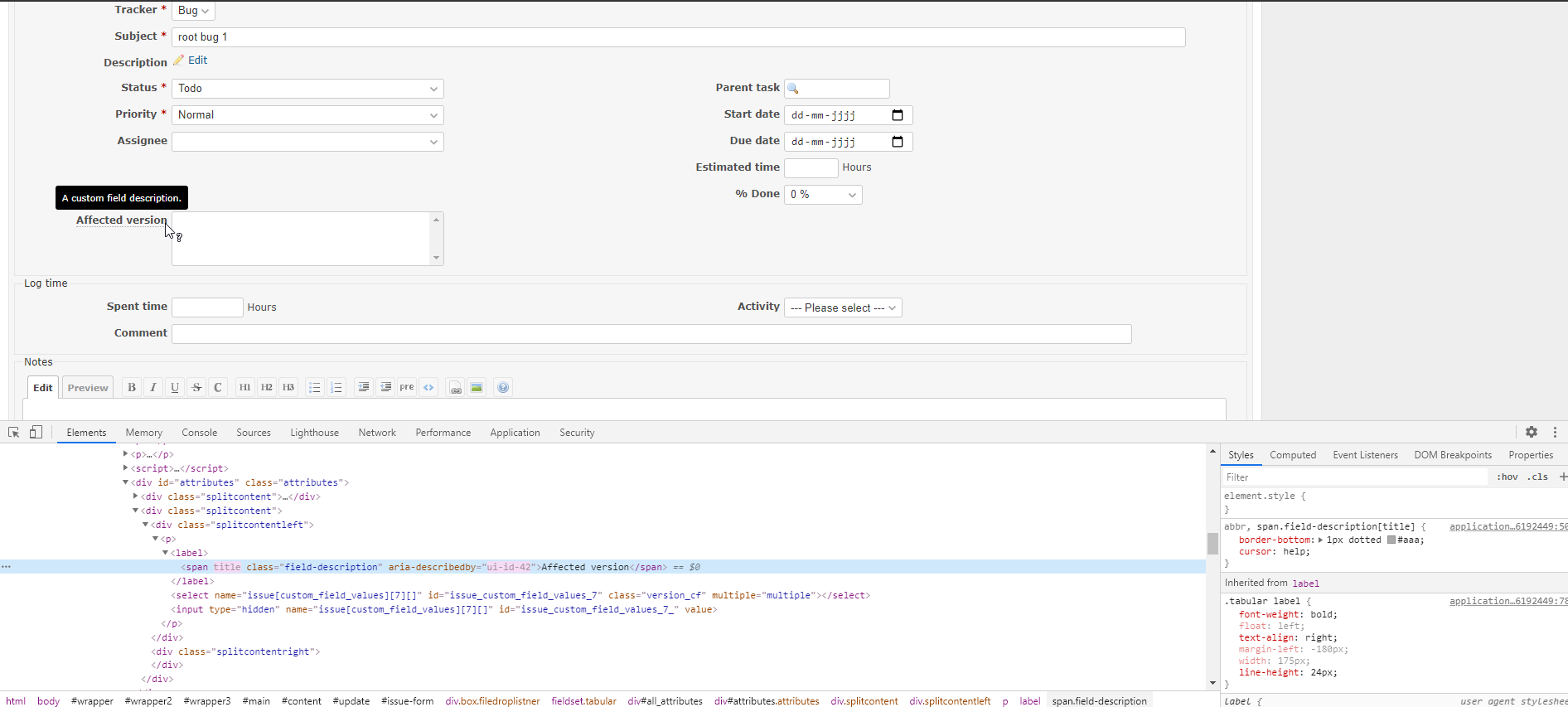Collapse the div.splitcontentleft DOM node

(x=146, y=525)
